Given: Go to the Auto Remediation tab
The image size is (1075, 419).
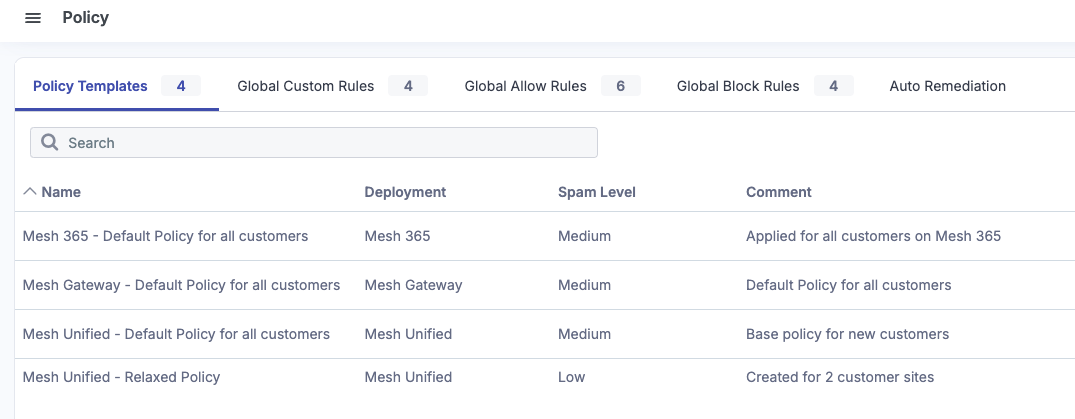Looking at the screenshot, I should coord(947,86).
